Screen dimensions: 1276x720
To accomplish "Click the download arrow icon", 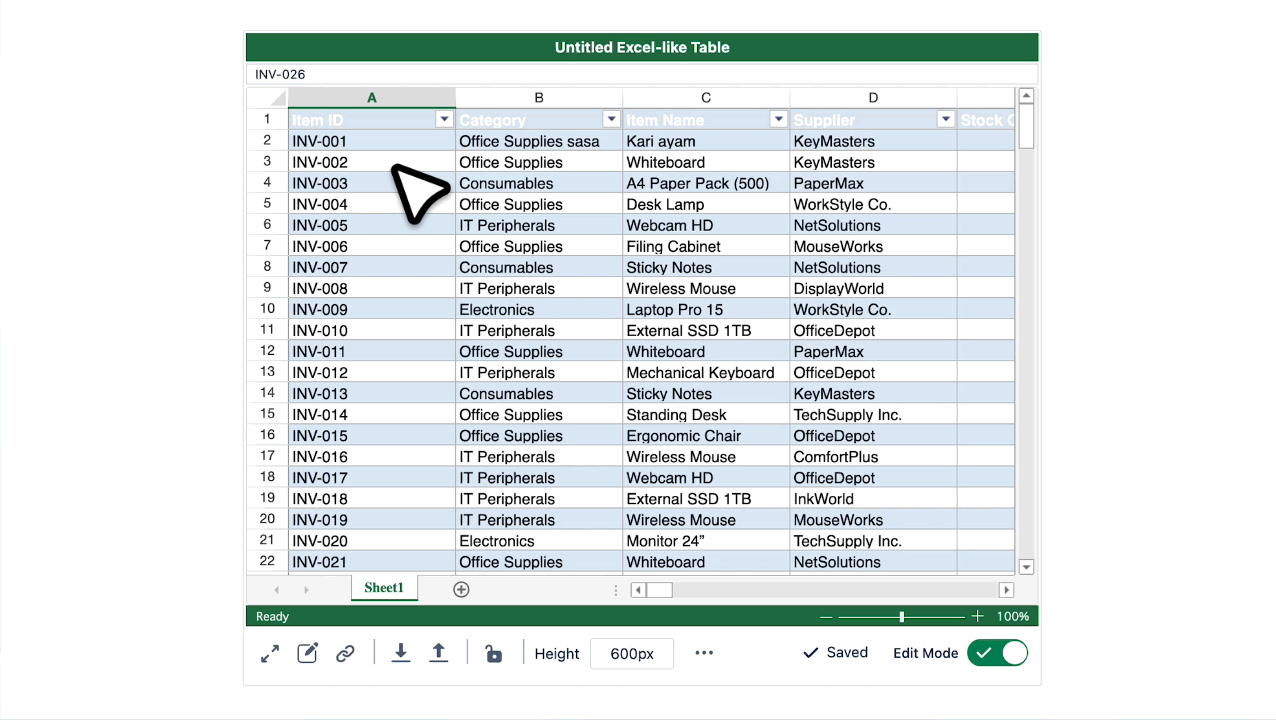I will [x=401, y=653].
